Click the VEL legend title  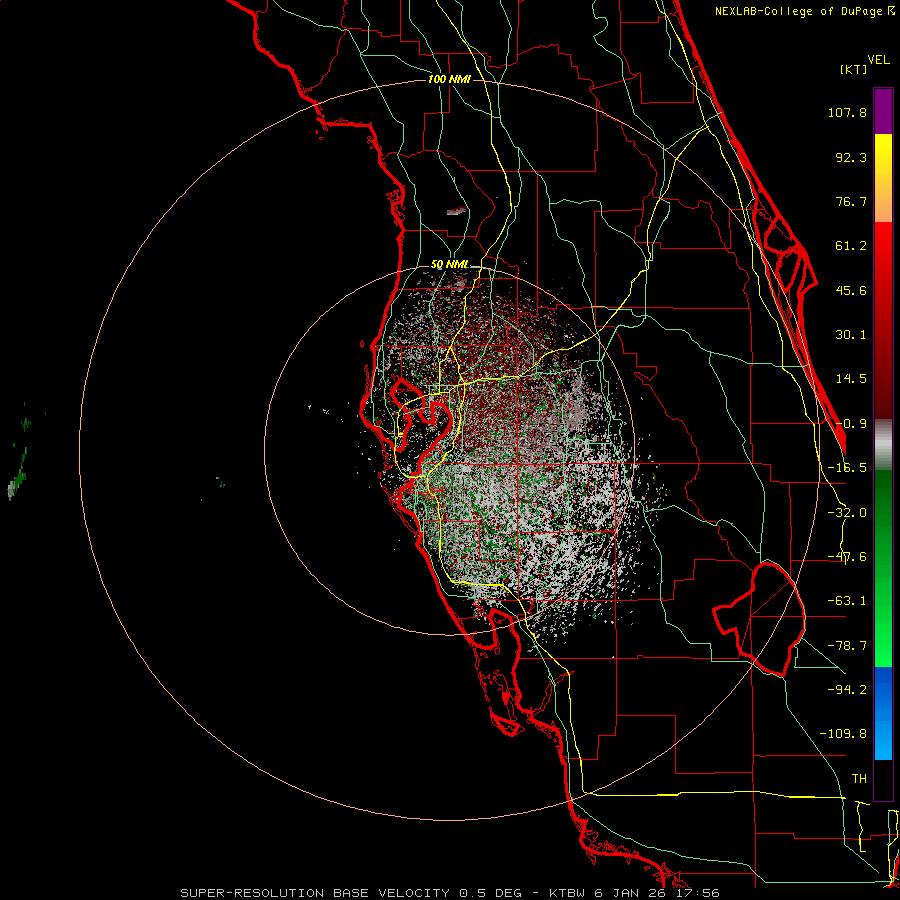878,60
